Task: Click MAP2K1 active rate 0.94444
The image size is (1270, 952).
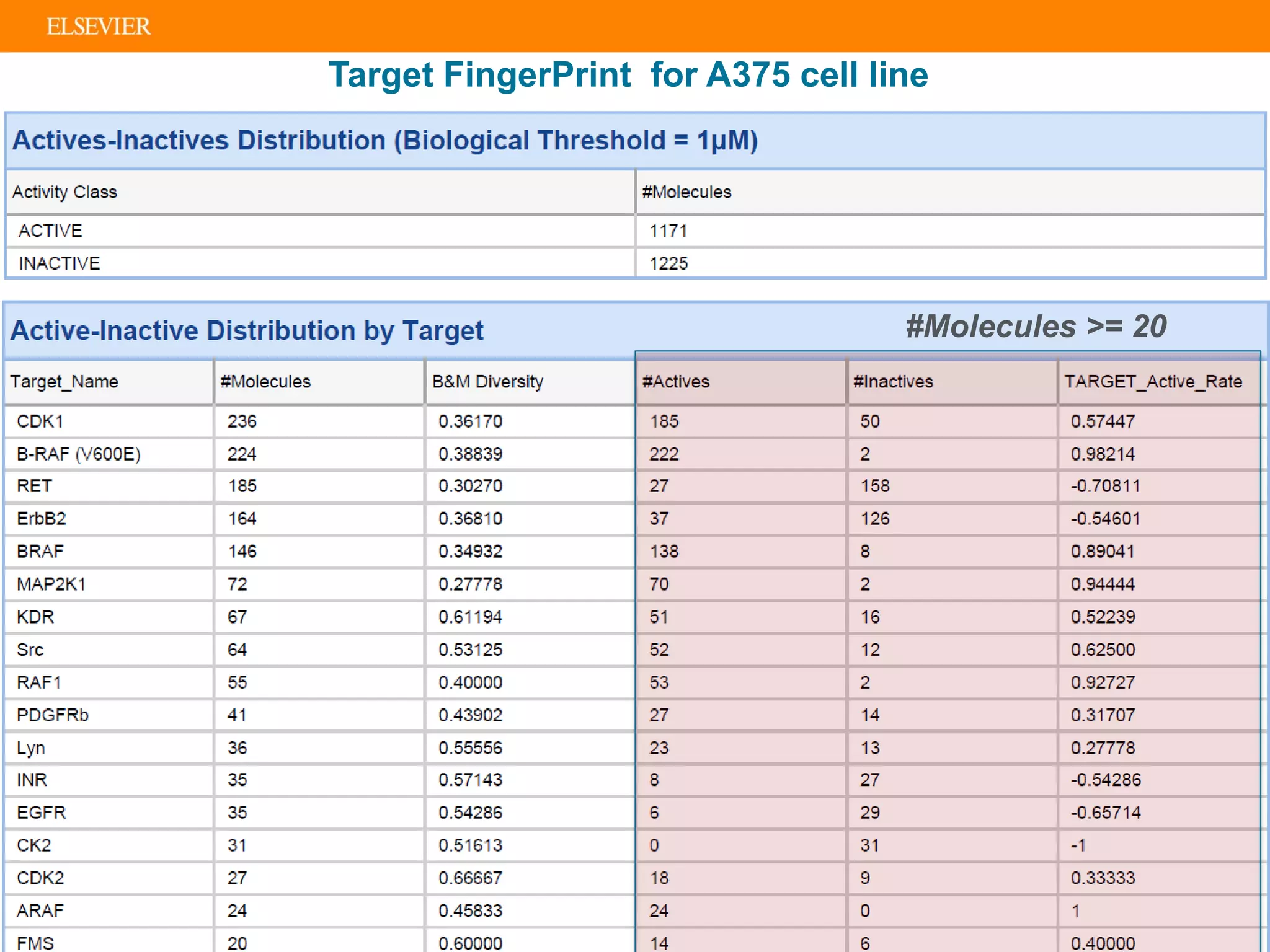Action: click(x=1103, y=584)
